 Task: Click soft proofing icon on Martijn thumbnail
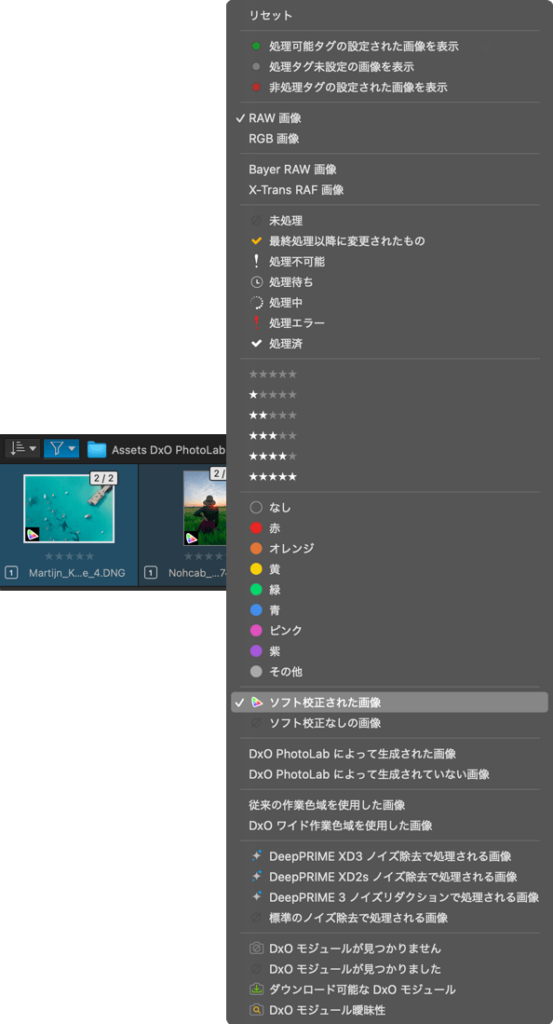coord(32,535)
